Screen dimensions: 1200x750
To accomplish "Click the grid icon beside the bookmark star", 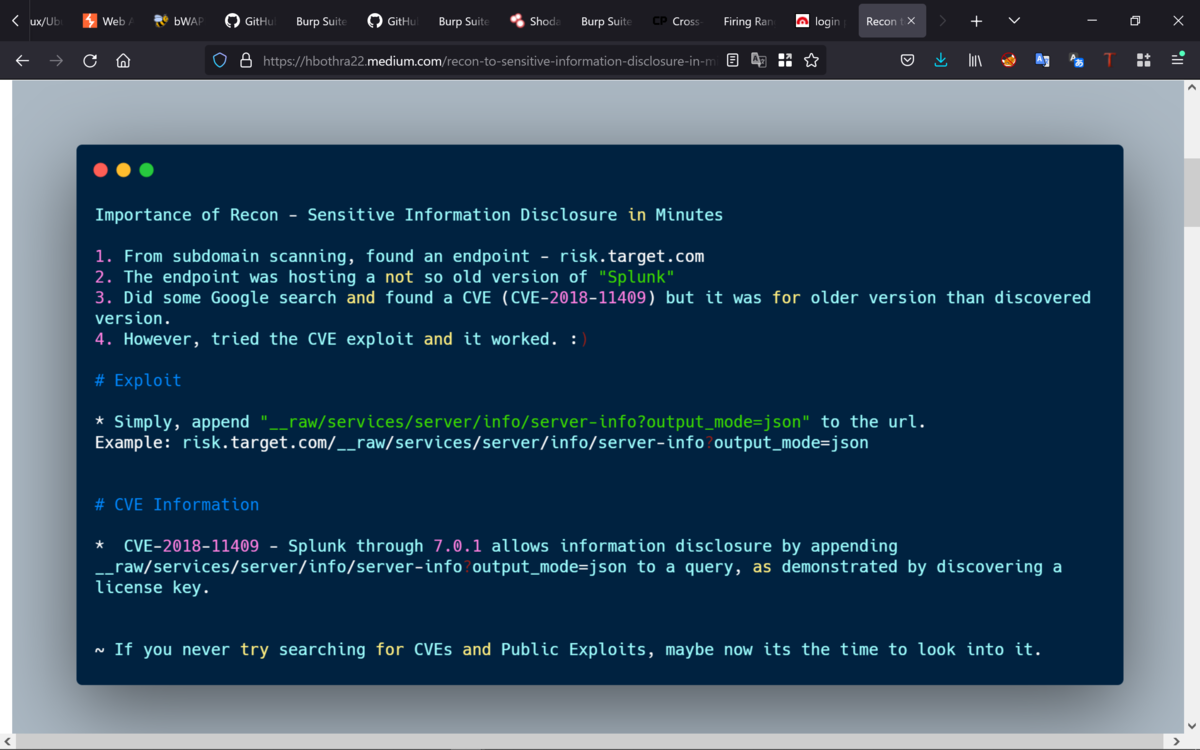I will click(785, 61).
